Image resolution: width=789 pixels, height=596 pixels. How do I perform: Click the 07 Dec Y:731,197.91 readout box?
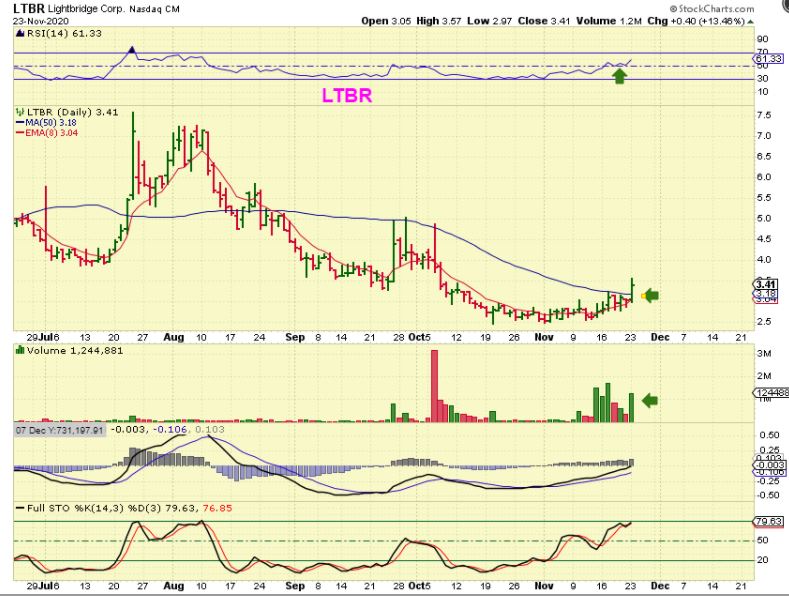60,430
